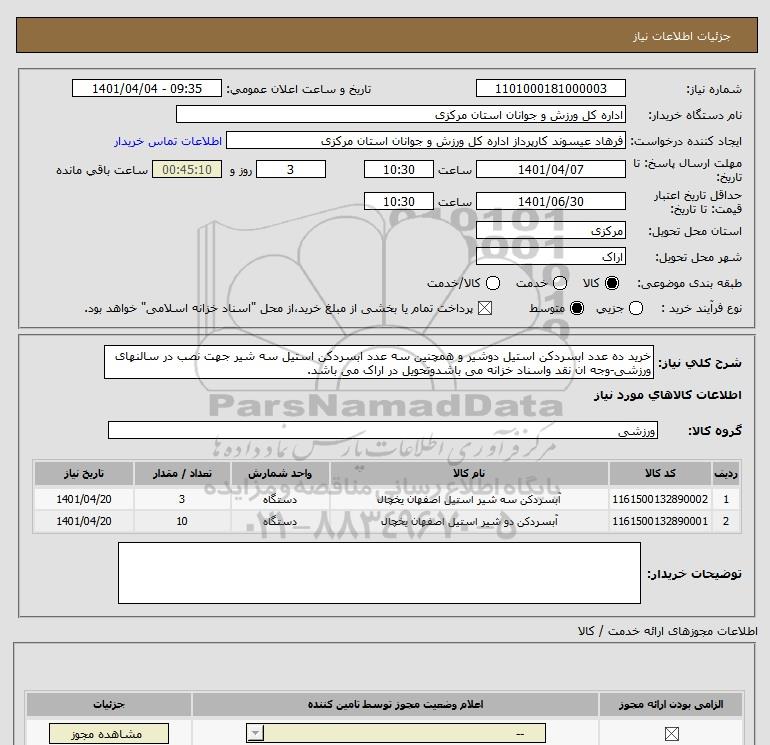Click product code 116150013289002​2 in row 1

point(660,499)
